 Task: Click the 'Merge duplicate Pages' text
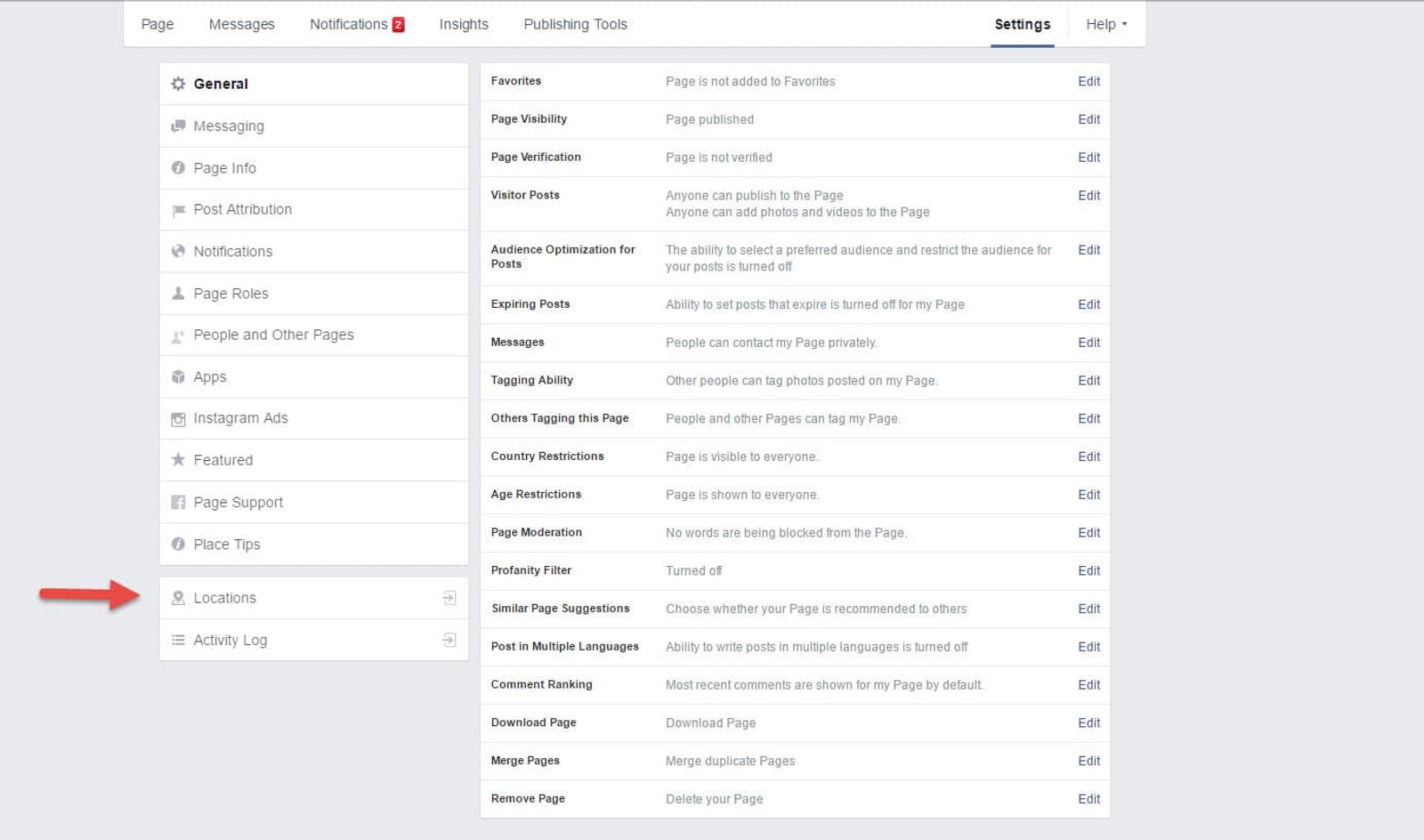(x=730, y=761)
